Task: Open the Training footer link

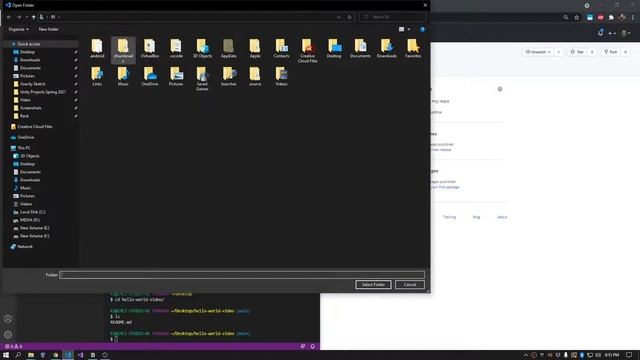Action: tap(449, 217)
